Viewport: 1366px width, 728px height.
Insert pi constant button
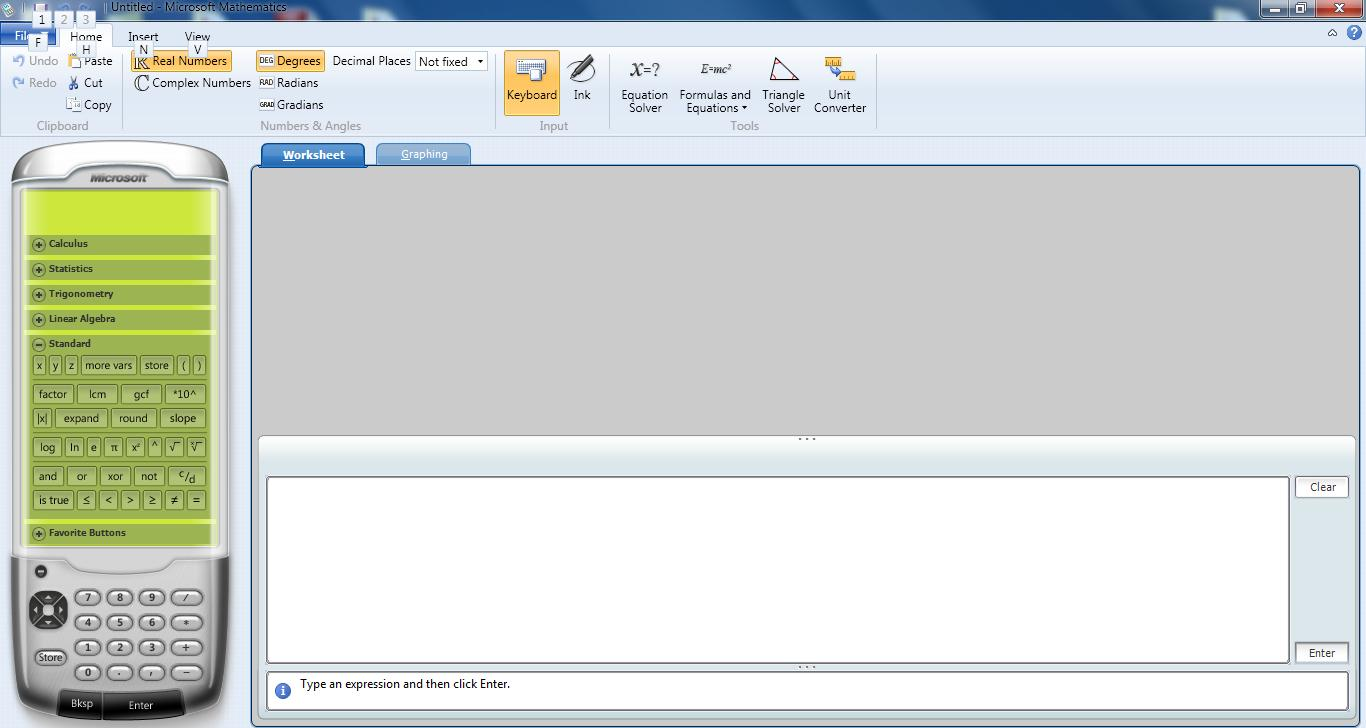(x=114, y=447)
